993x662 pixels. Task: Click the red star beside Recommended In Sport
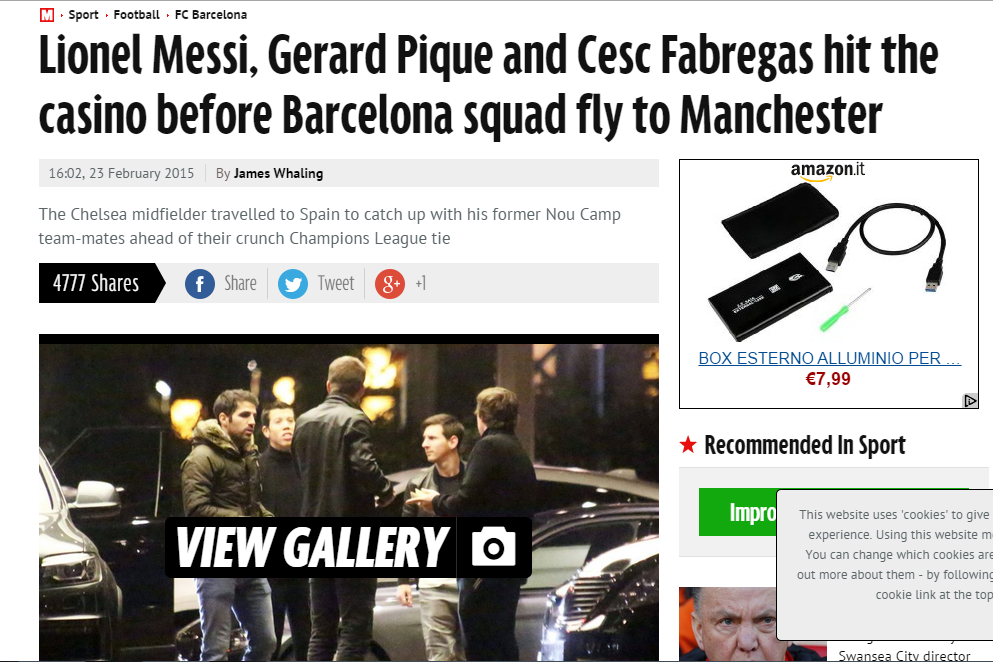click(688, 445)
